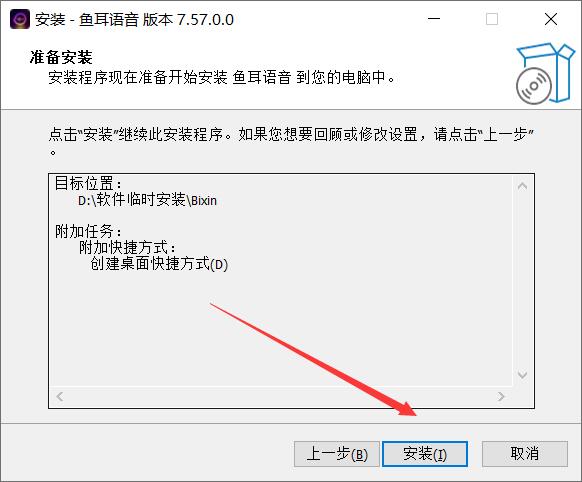Click the summary box's scroll up arrow

pos(522,186)
